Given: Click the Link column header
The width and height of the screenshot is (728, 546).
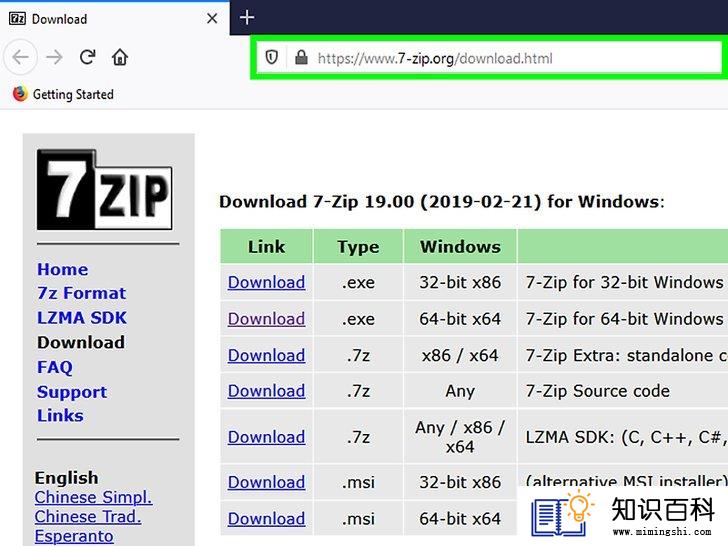Looking at the screenshot, I should tap(266, 247).
